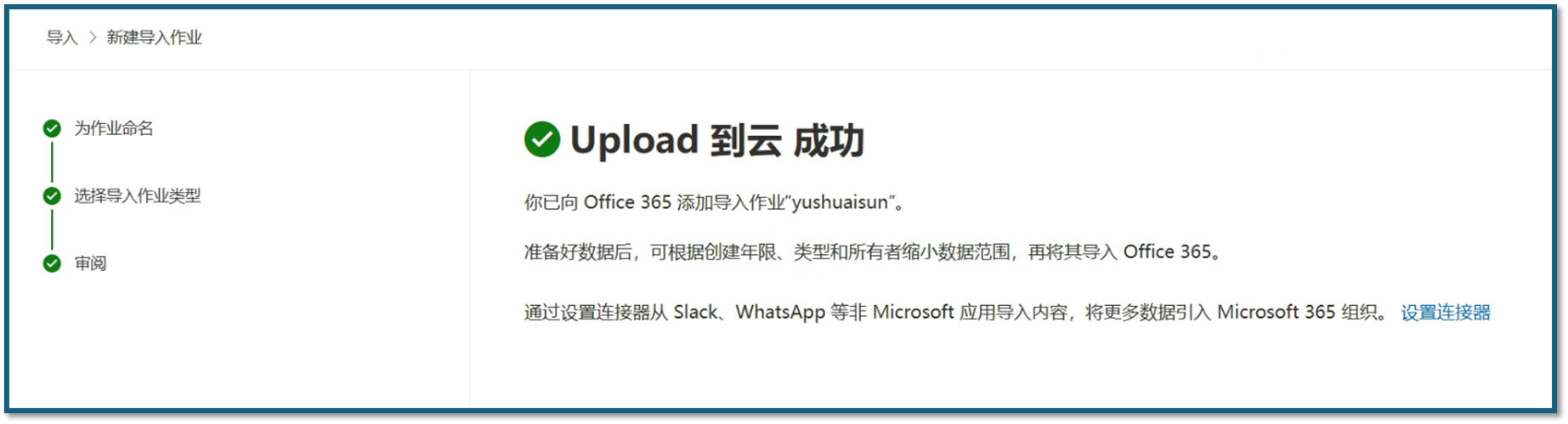Click the sentence starting 你已向 Office 365
Screen dimensions: 1568x424
tap(716, 202)
